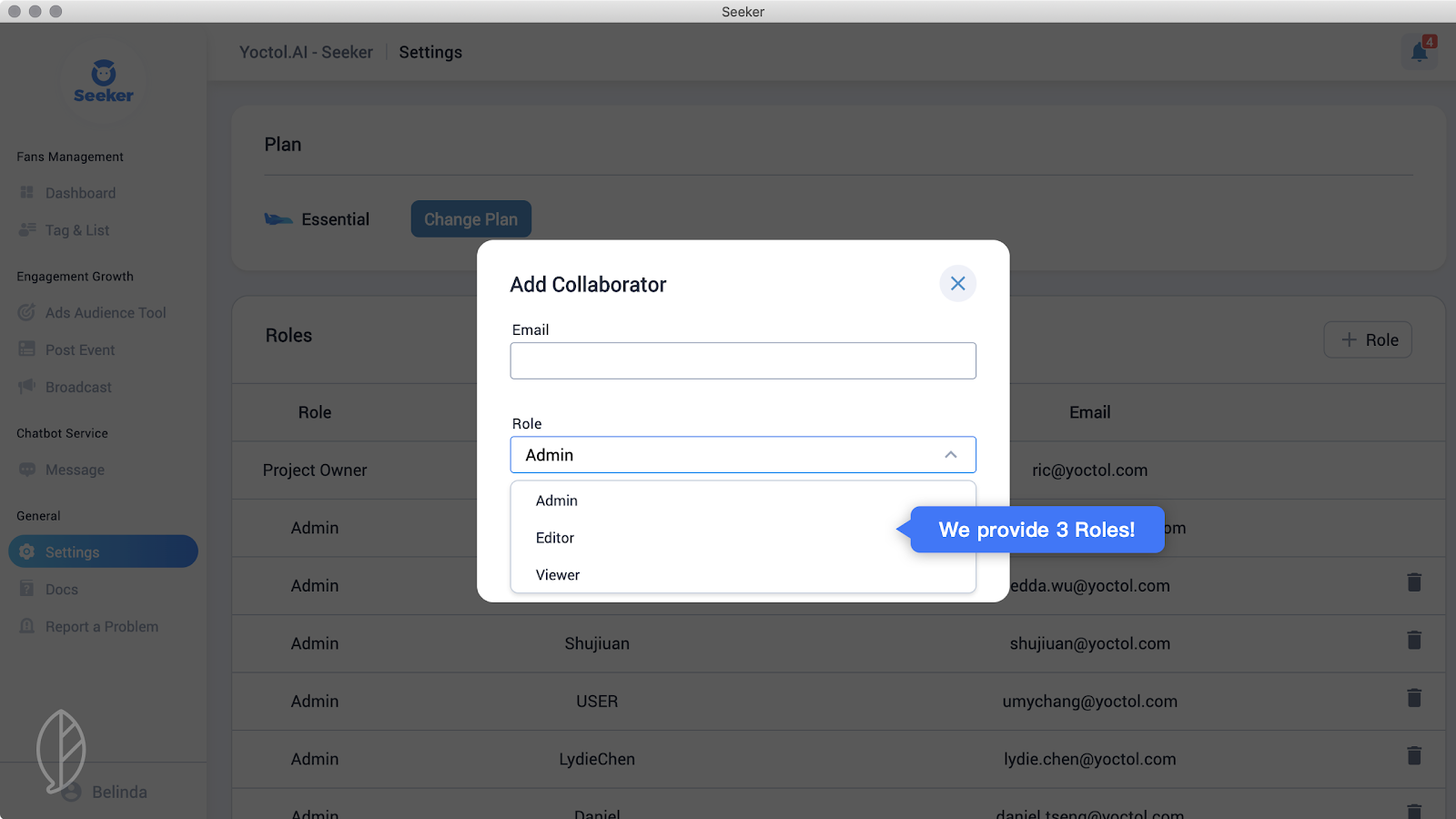Click the Essential plan name
Screen dimensions: 1456x819
point(335,219)
